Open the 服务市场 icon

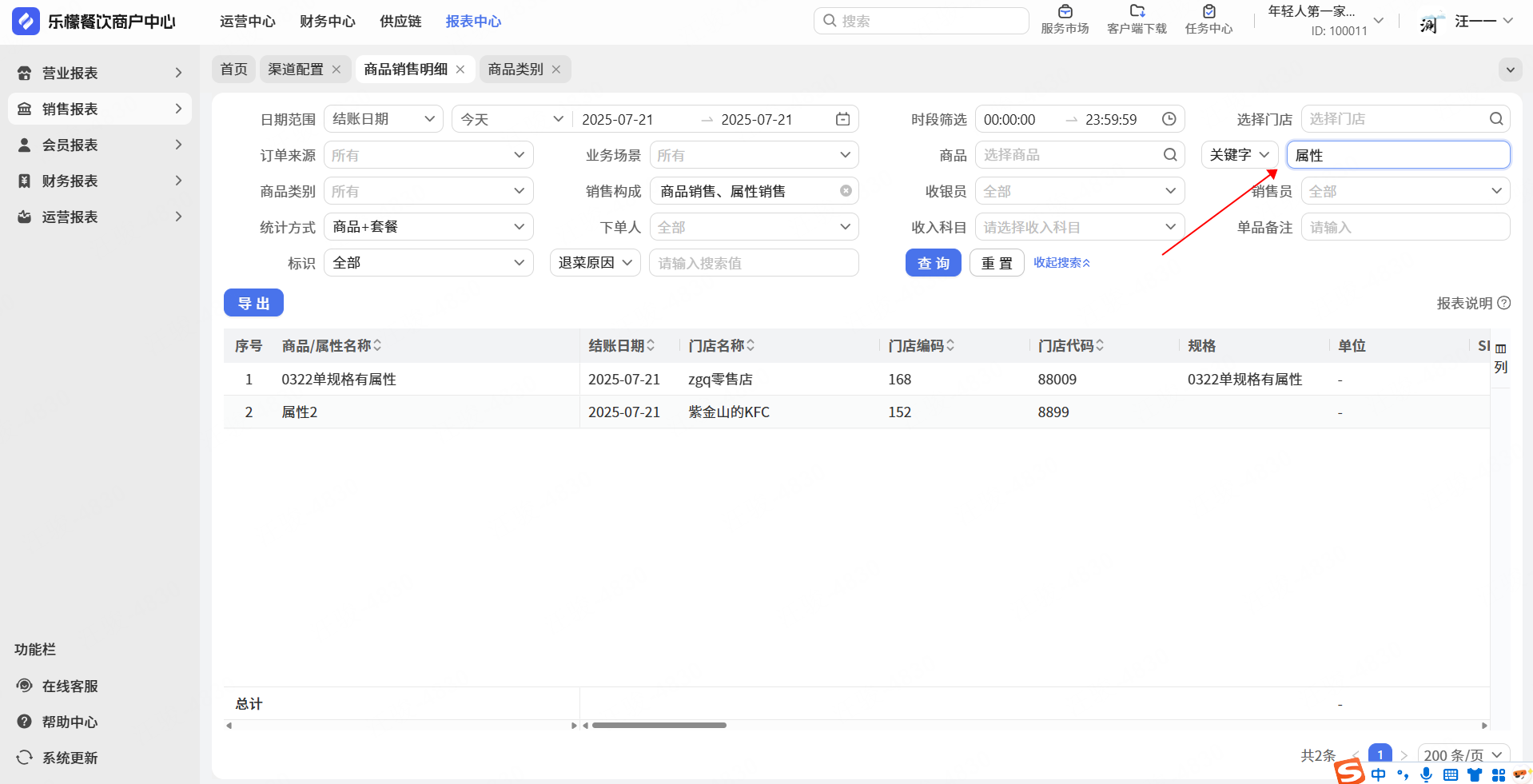[x=1065, y=12]
